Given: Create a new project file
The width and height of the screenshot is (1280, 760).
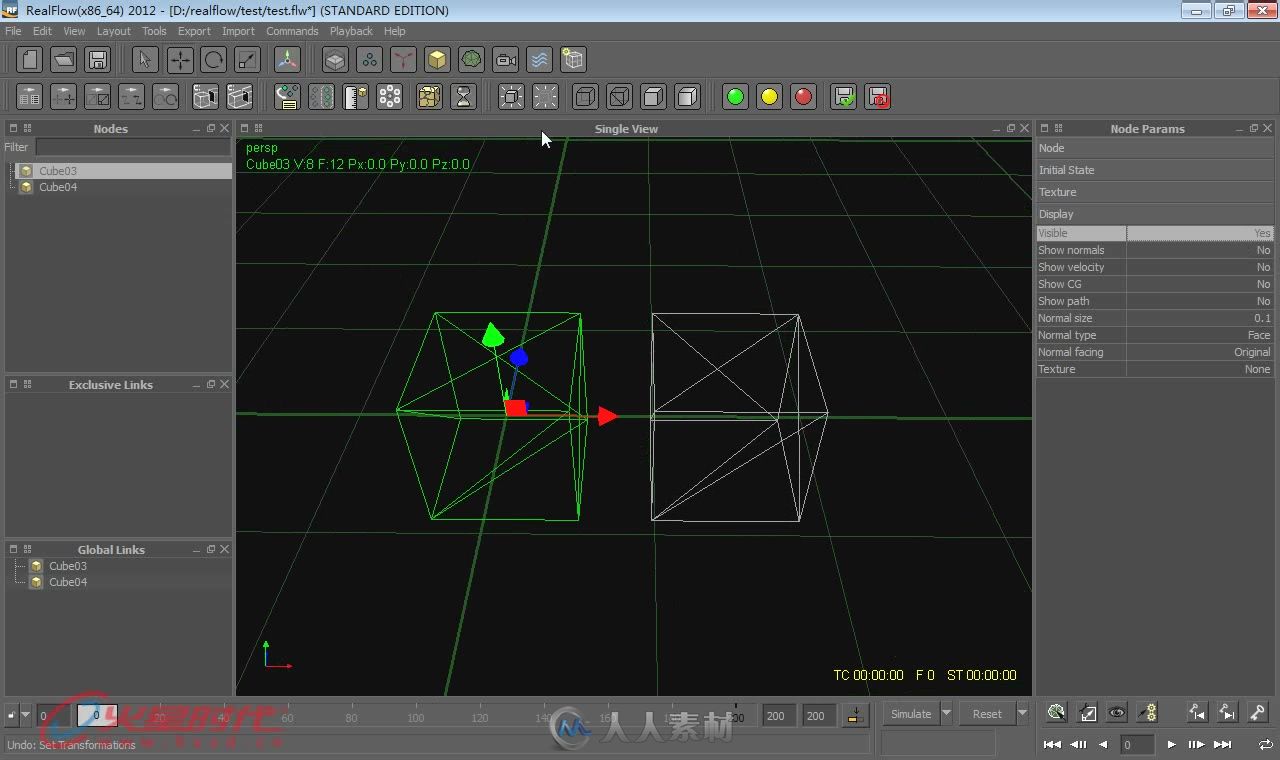Looking at the screenshot, I should [30, 60].
